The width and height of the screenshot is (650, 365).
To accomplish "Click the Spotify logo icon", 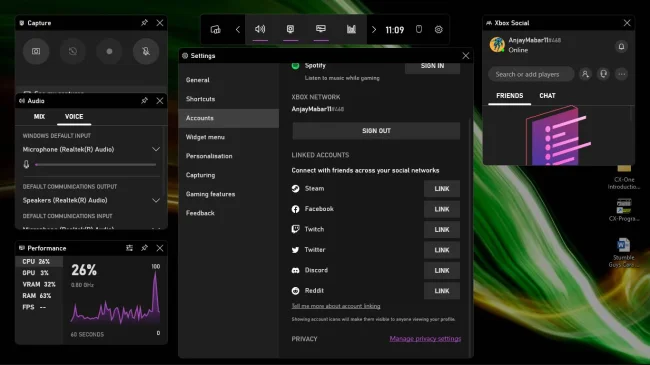I will click(295, 66).
